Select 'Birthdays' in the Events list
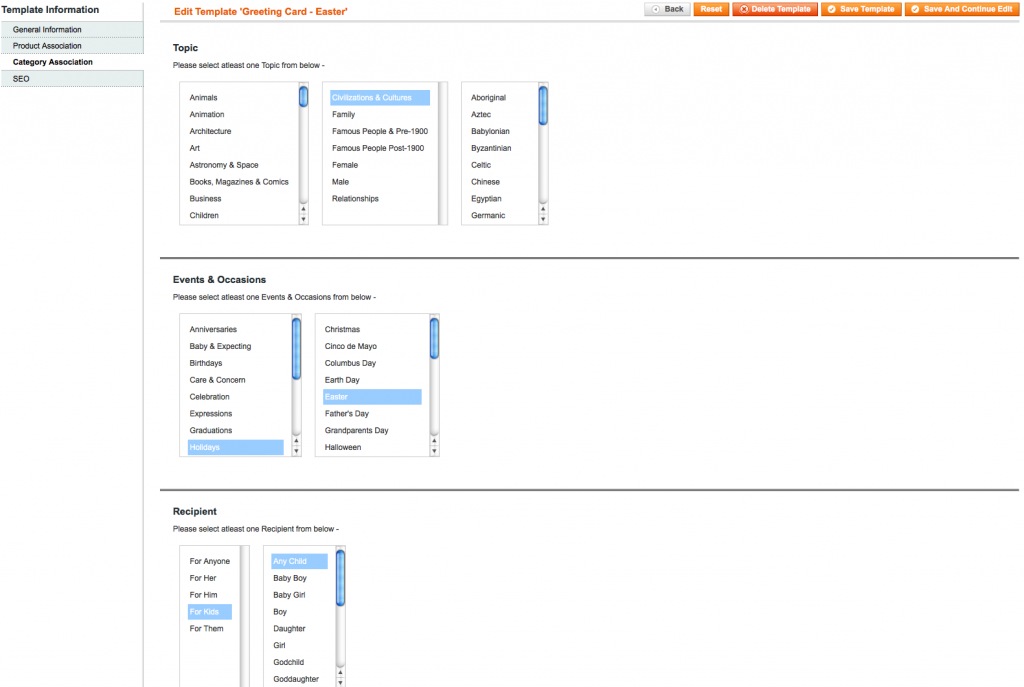Viewport: 1024px width, 687px height. coord(206,363)
